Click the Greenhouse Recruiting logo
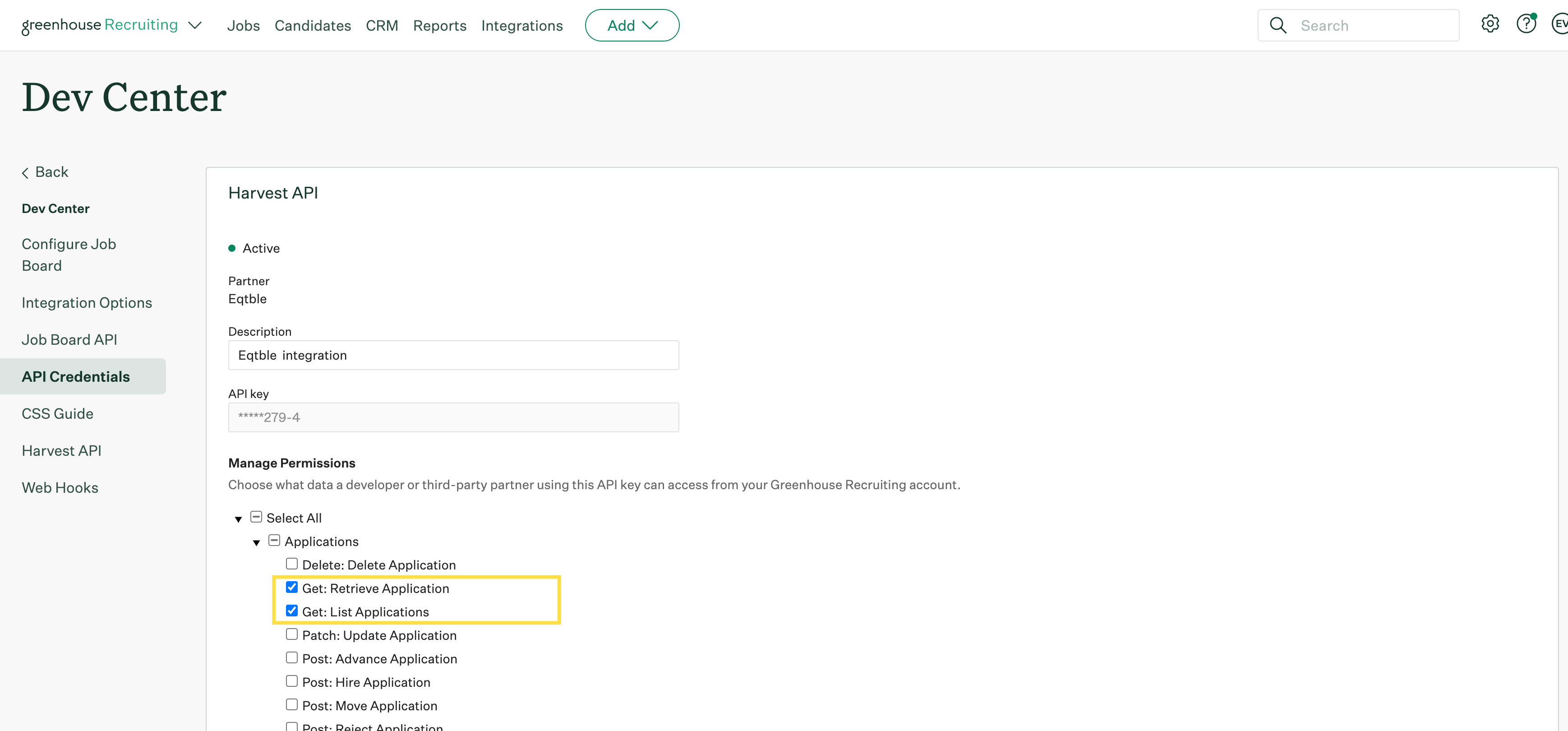 (x=99, y=25)
